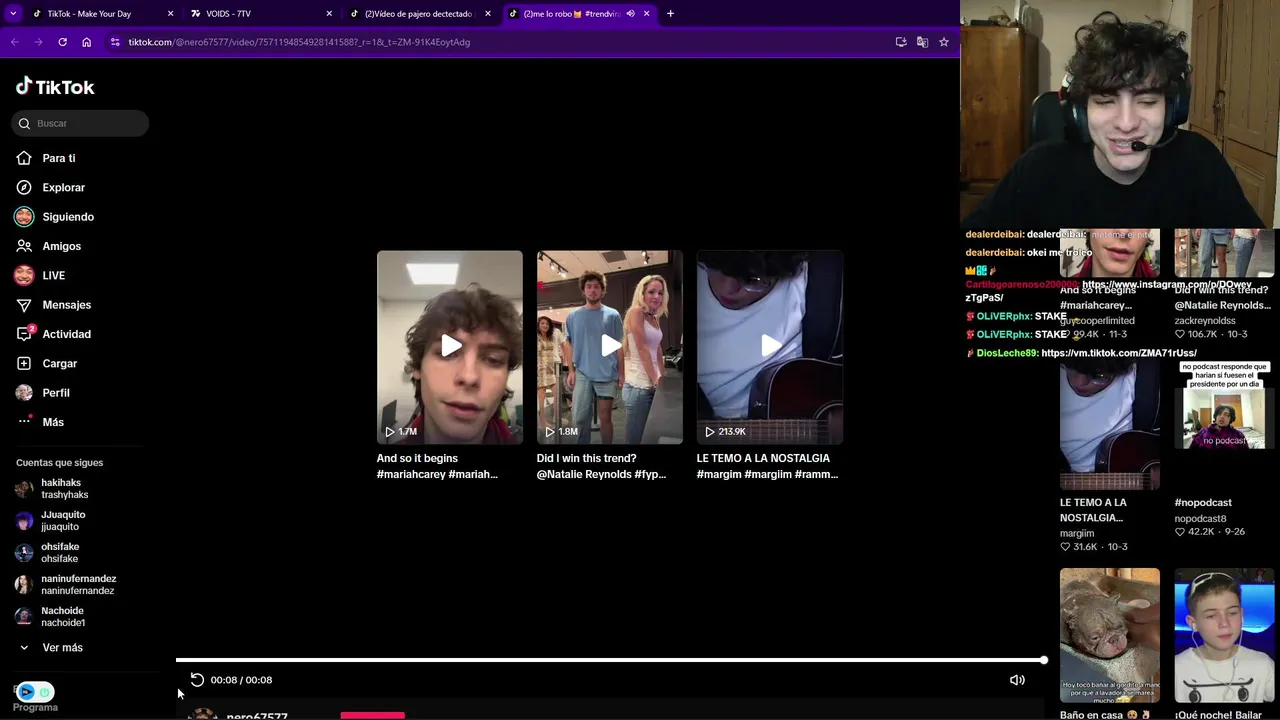Screen dimensions: 1280x720
Task: Open the Explorar page
Action: click(x=63, y=187)
